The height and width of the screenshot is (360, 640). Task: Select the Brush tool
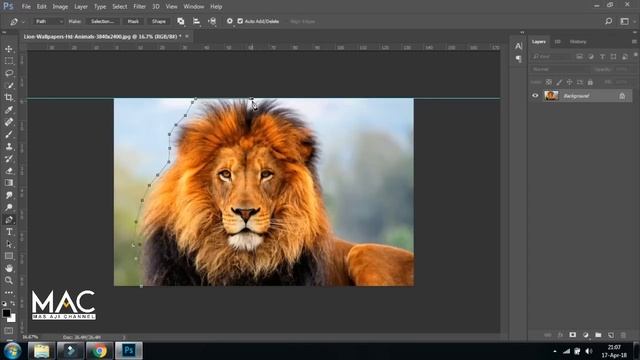(9, 134)
